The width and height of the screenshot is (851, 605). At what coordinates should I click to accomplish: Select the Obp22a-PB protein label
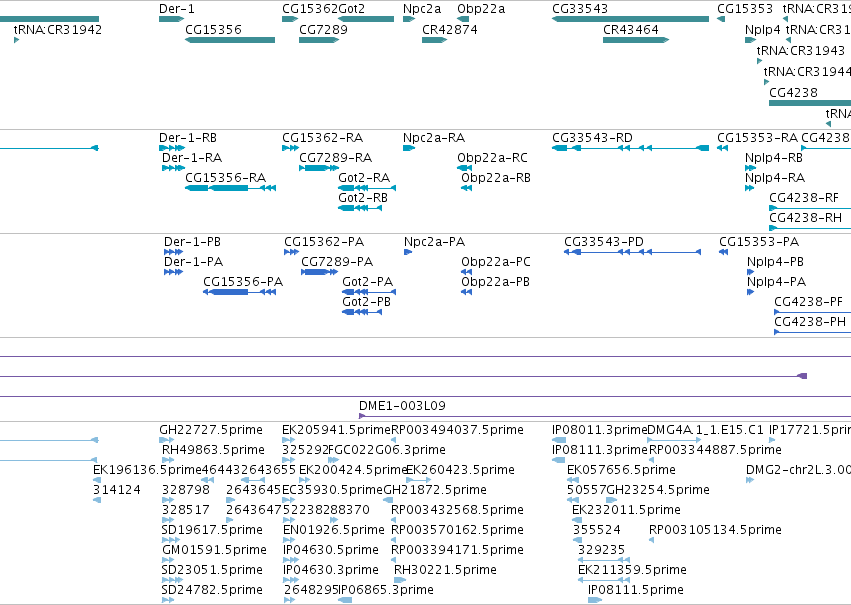click(495, 282)
